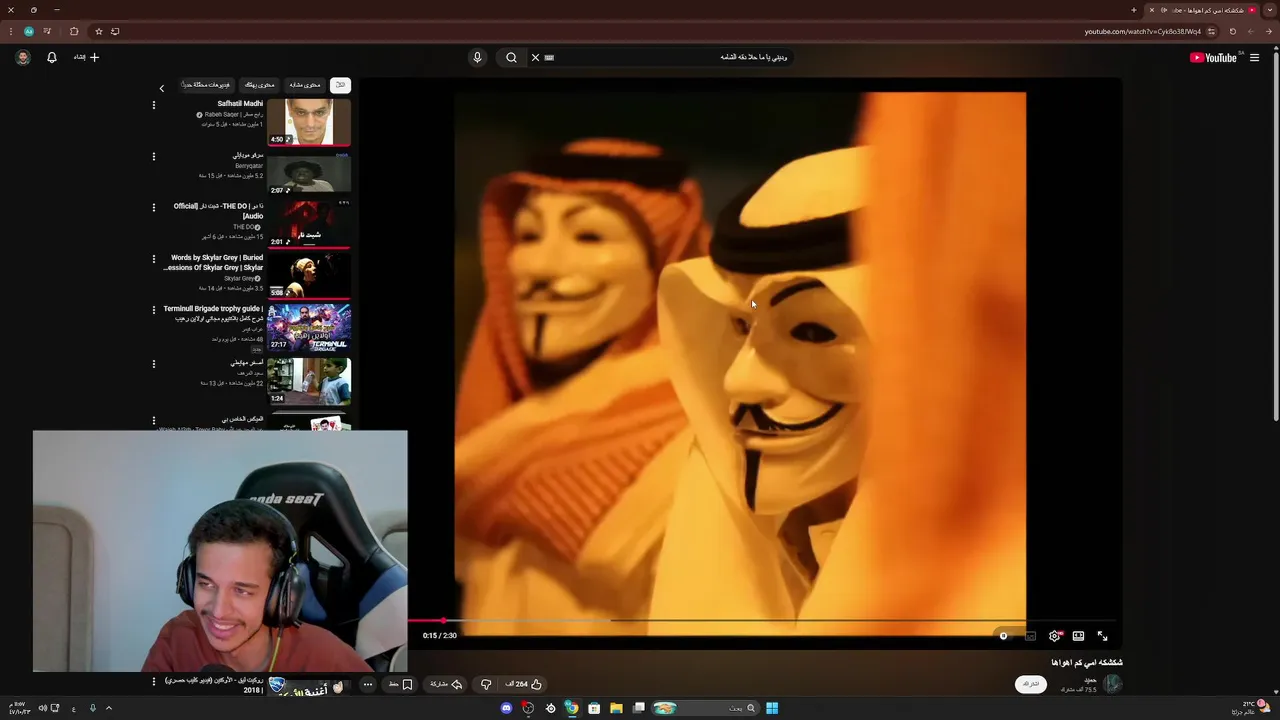Start voice search with microphone icon
Screen dimensions: 1280x720
(477, 57)
